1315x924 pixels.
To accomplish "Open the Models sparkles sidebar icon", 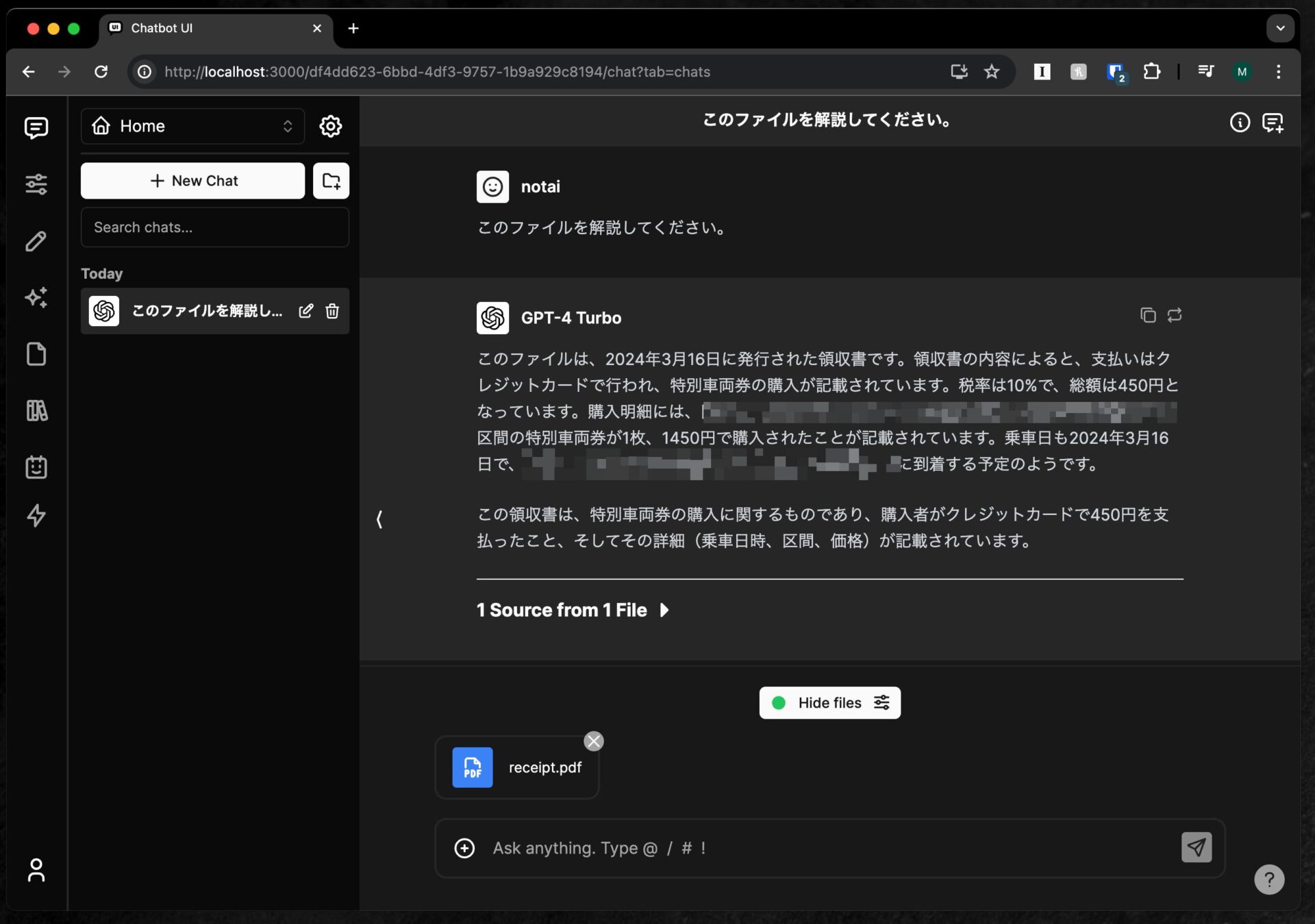I will (36, 297).
